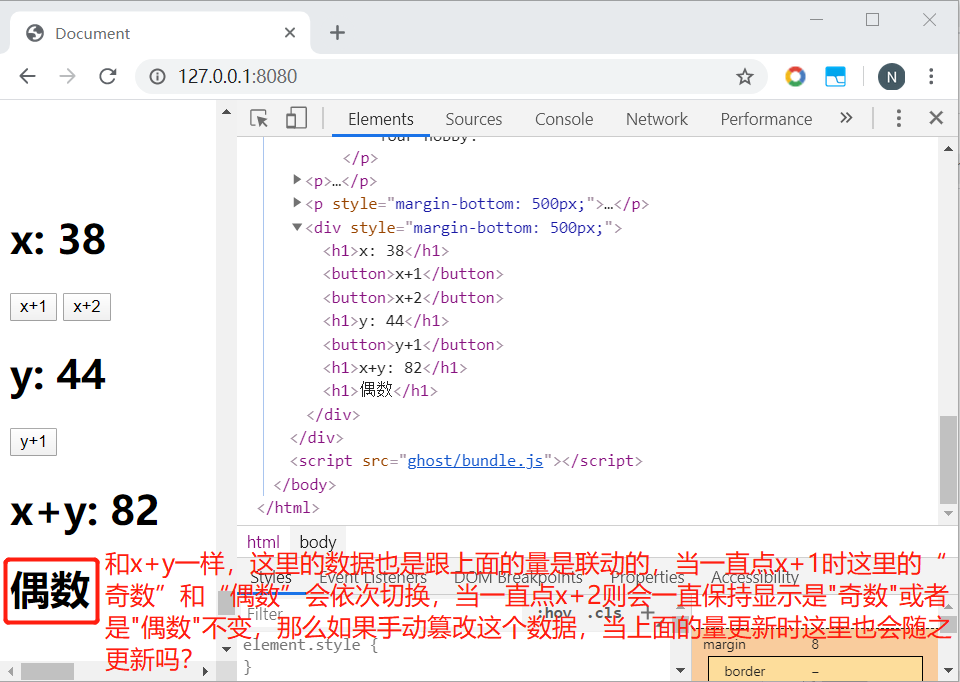Select the </body> closing tag line
Image resolution: width=960 pixels, height=682 pixels.
304,485
